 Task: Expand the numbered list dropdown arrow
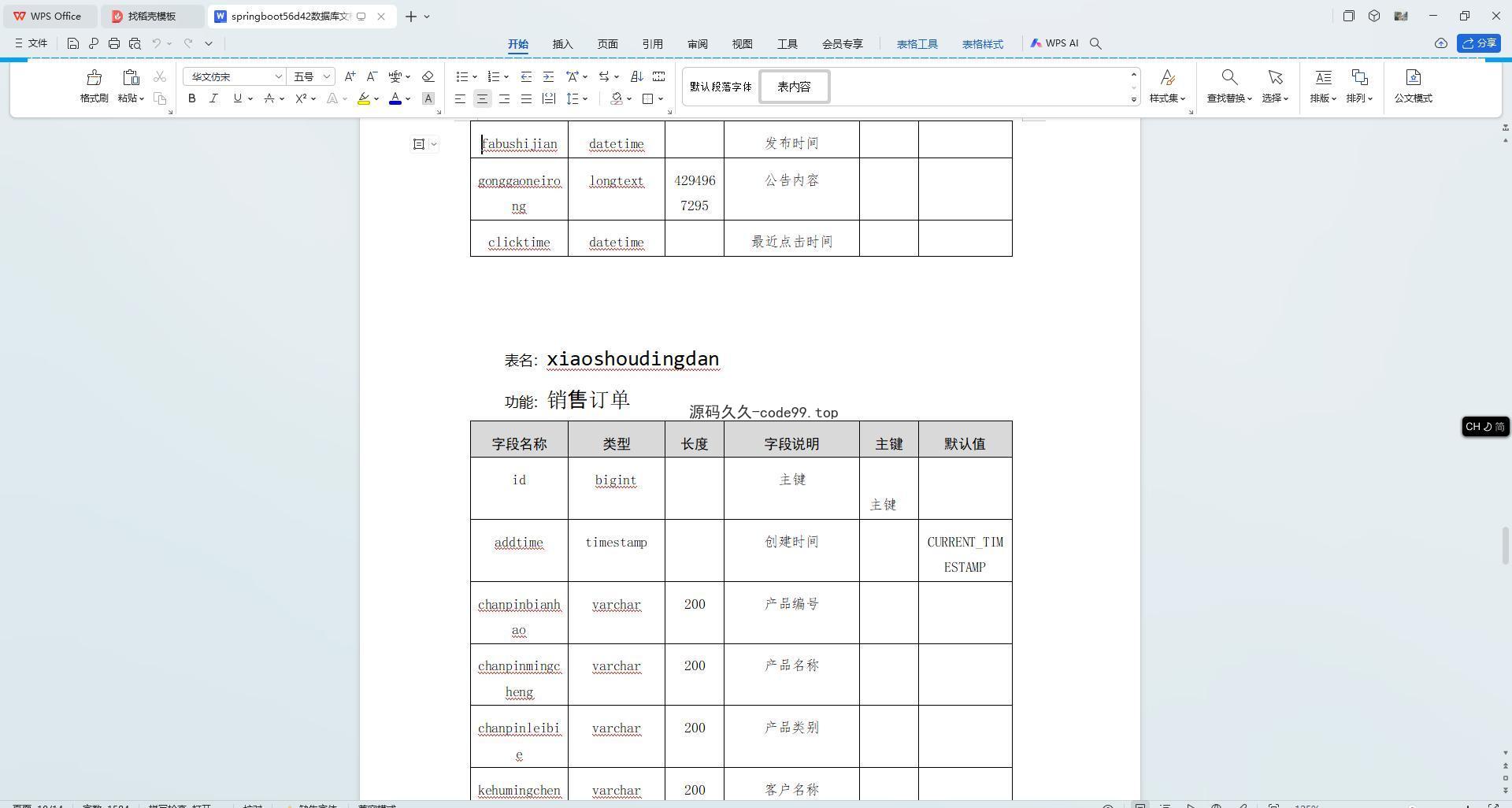pyautogui.click(x=506, y=77)
